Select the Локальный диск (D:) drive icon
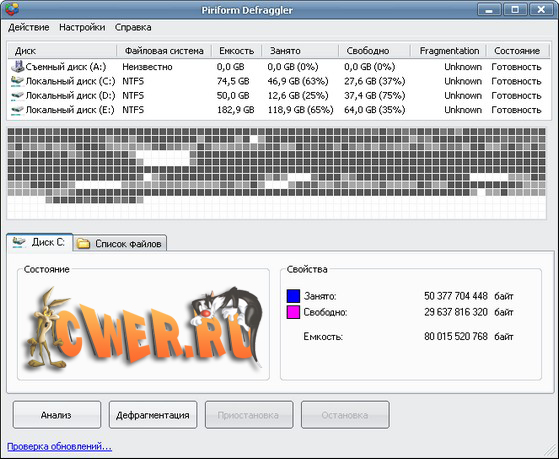559x459 pixels. tap(17, 96)
